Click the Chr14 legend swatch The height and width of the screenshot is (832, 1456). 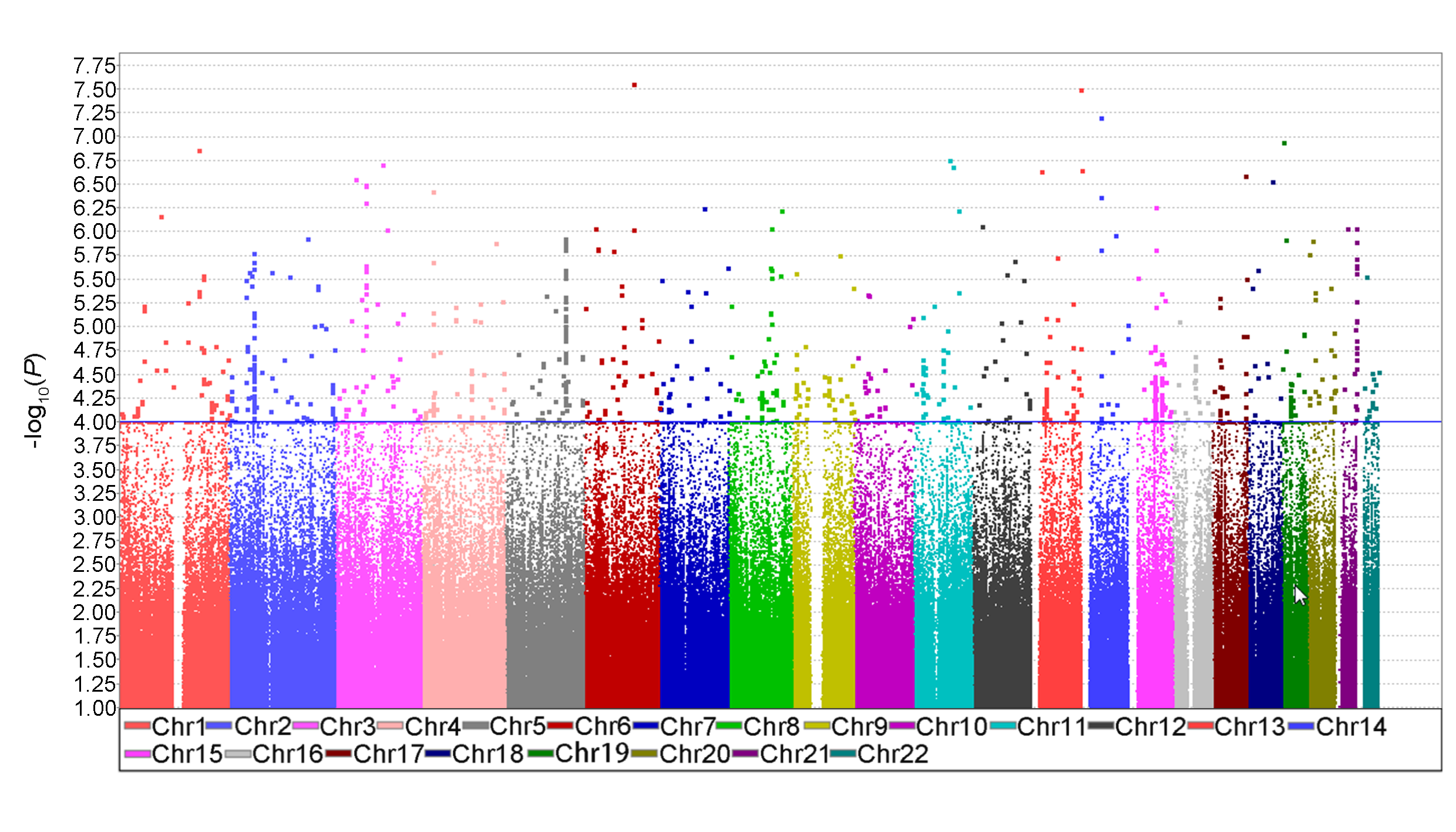(1301, 727)
